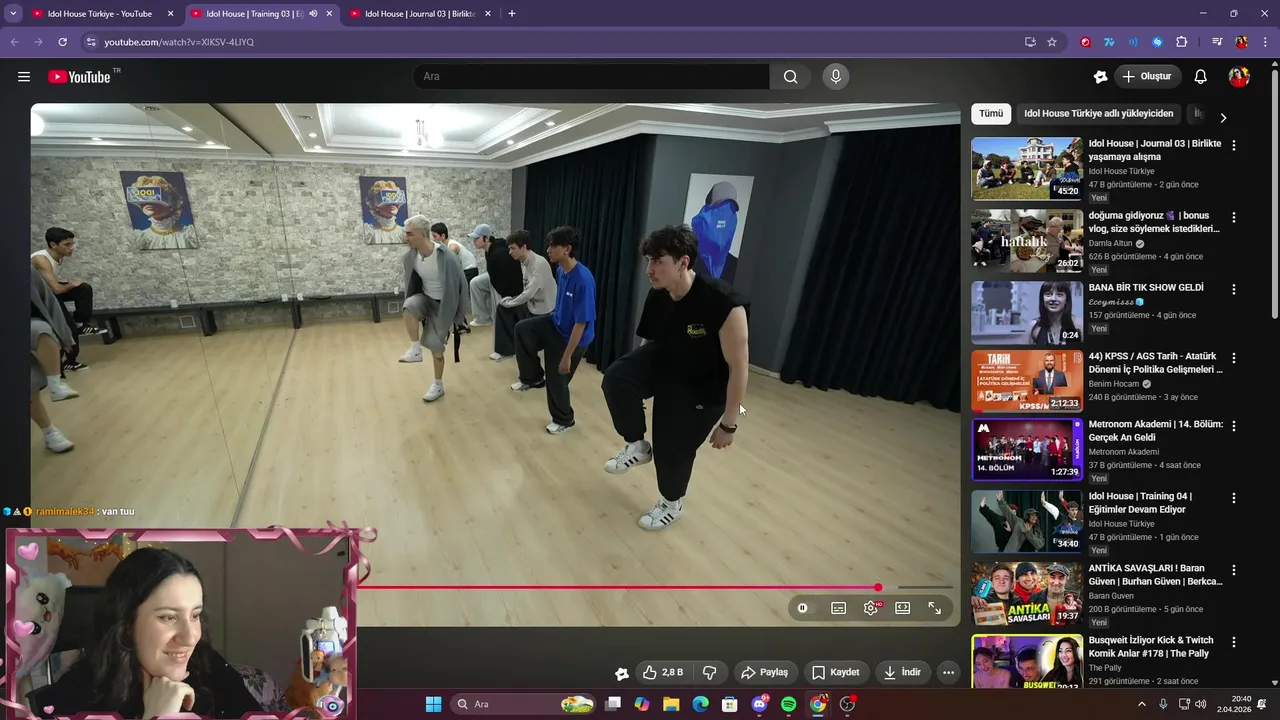
Task: Start voice search with the microphone
Action: click(x=836, y=77)
